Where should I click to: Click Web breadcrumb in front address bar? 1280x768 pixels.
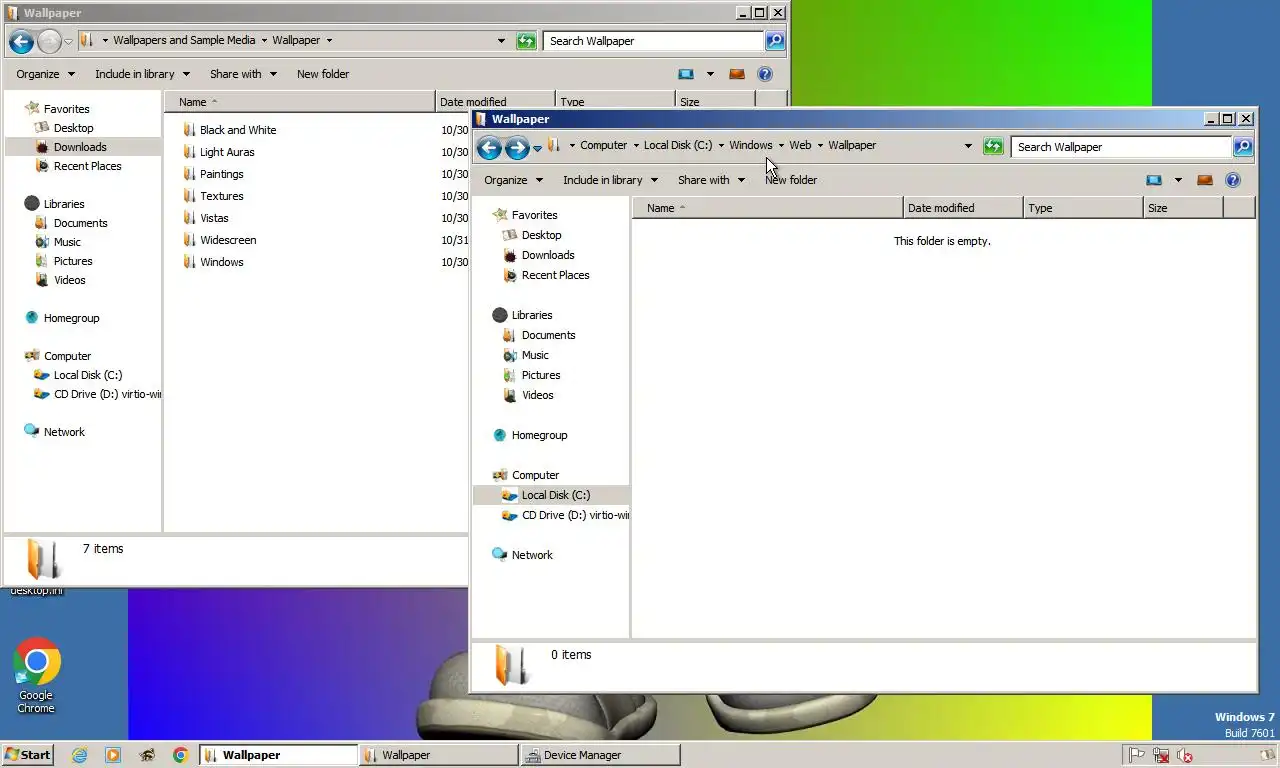800,145
